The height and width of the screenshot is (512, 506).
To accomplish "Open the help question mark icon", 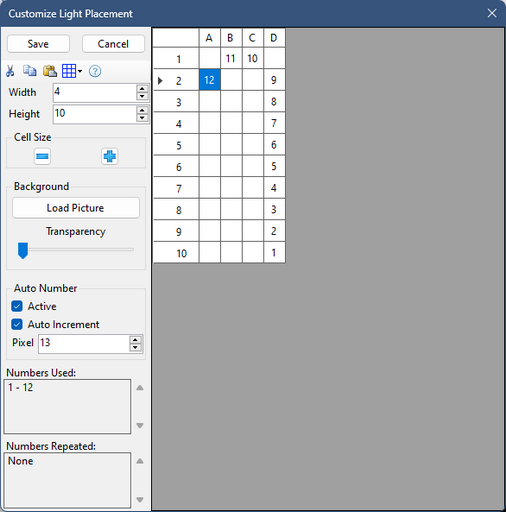I will click(95, 71).
